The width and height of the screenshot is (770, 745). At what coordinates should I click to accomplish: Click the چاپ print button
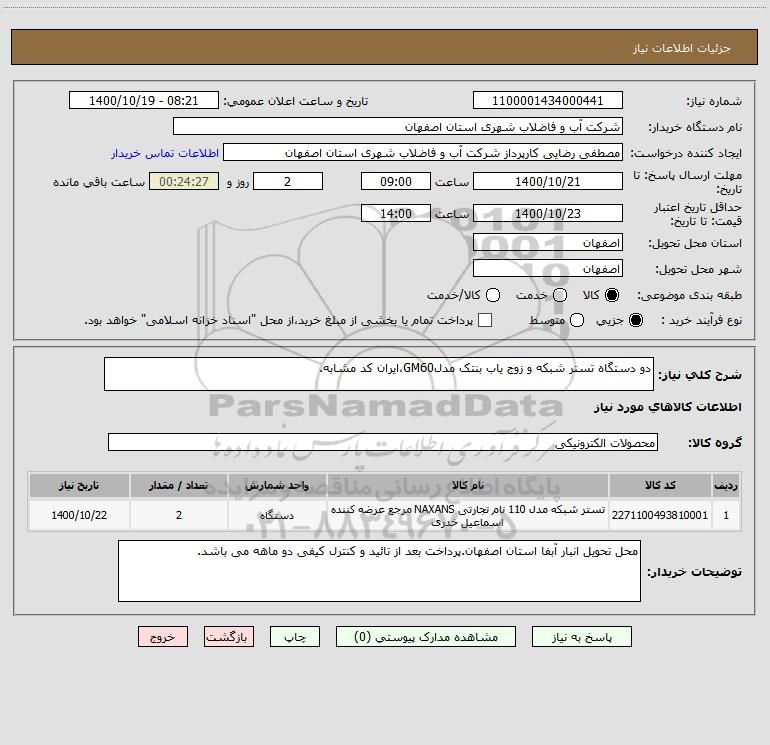pos(295,636)
